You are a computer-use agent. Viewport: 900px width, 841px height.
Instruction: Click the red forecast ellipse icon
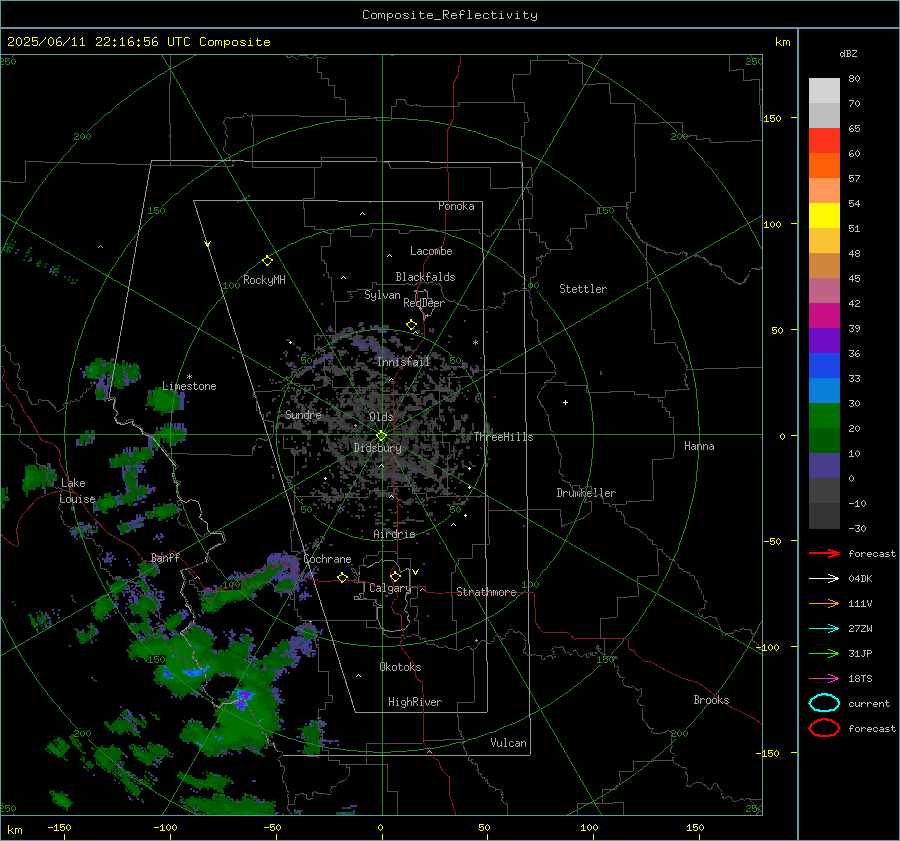click(x=824, y=728)
